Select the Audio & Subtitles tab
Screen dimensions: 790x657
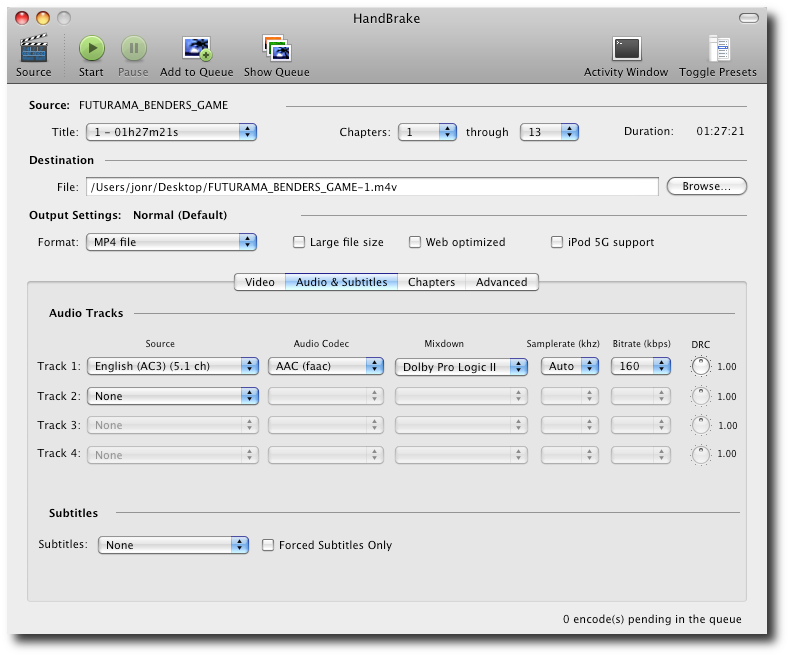pos(342,282)
